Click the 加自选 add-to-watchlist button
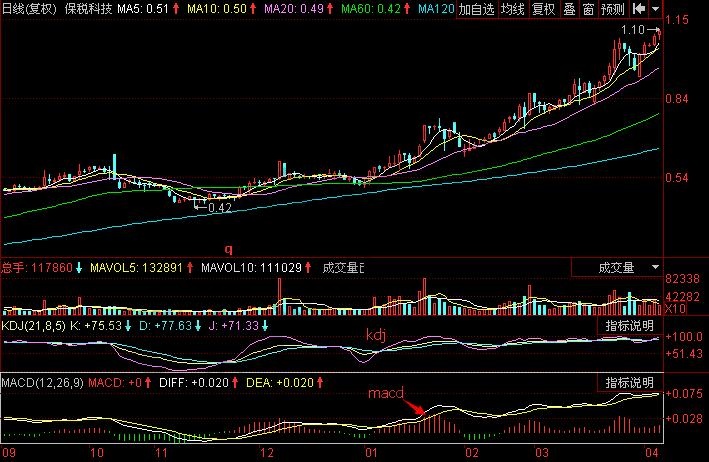 coord(477,9)
